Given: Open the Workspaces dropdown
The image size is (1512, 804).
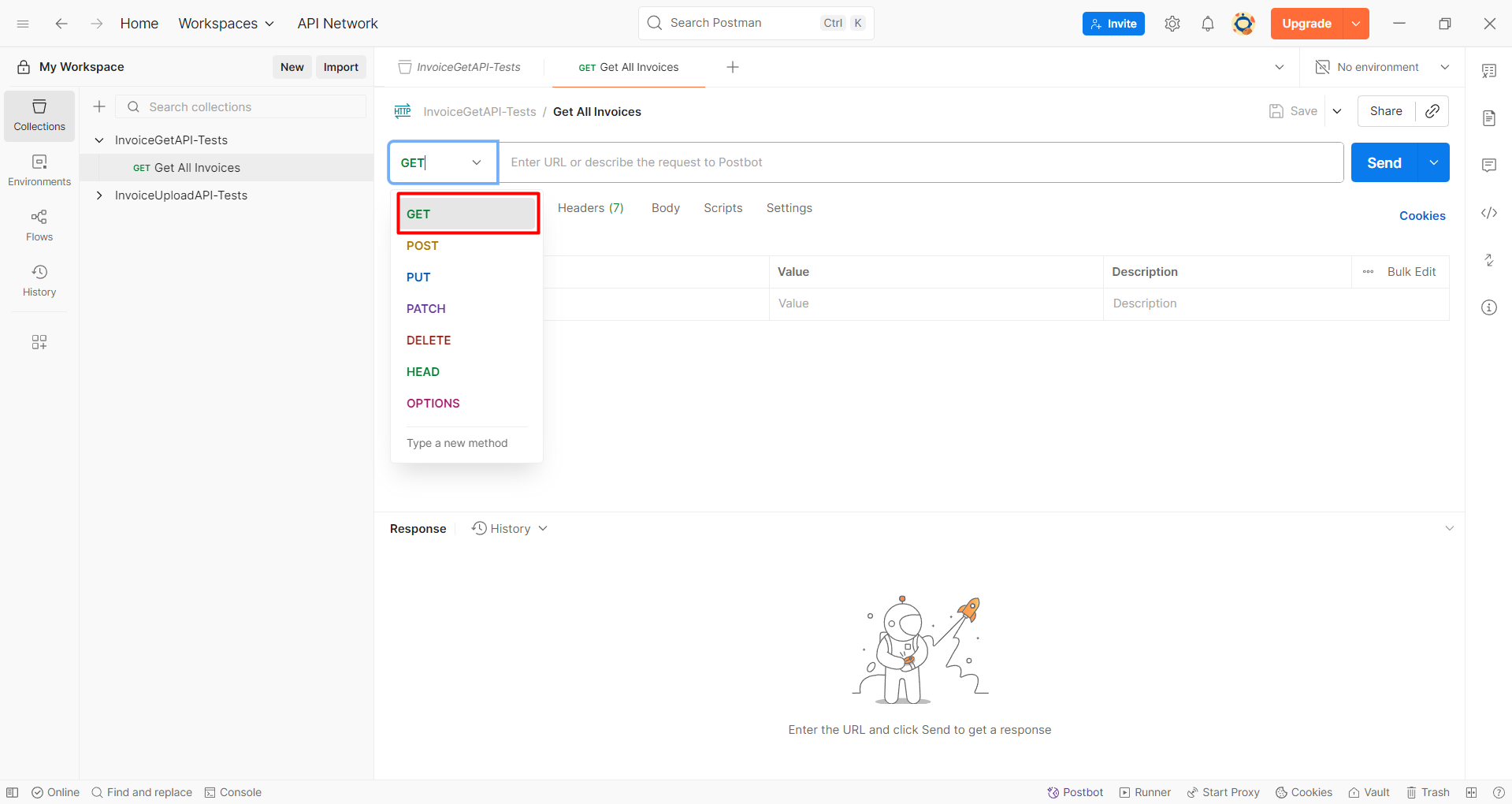Looking at the screenshot, I should coord(226,24).
